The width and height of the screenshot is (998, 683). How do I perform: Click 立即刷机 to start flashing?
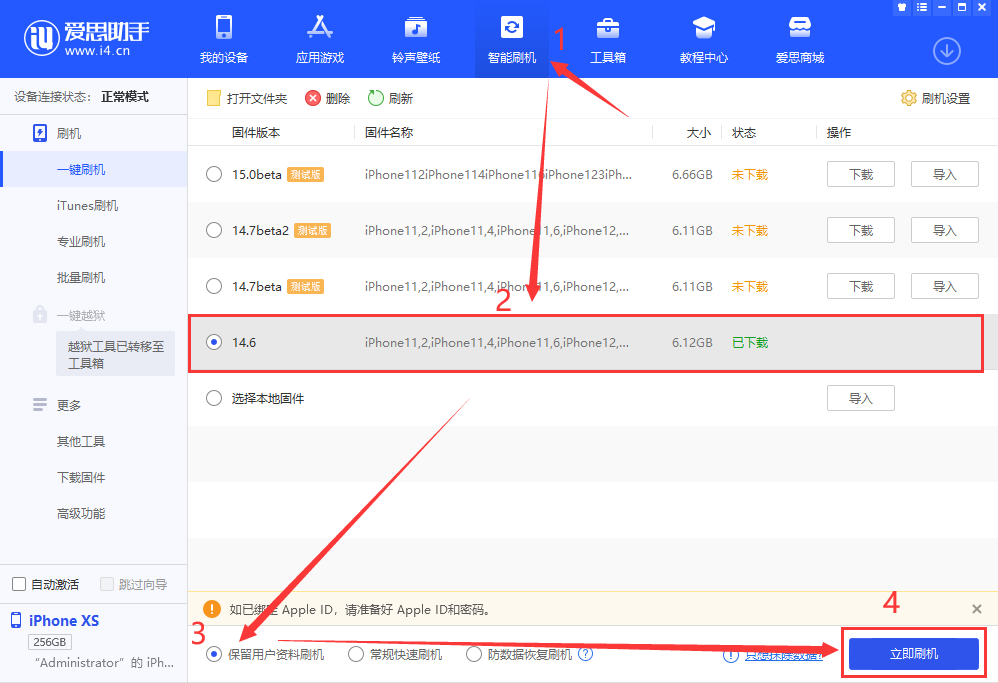[x=913, y=654]
